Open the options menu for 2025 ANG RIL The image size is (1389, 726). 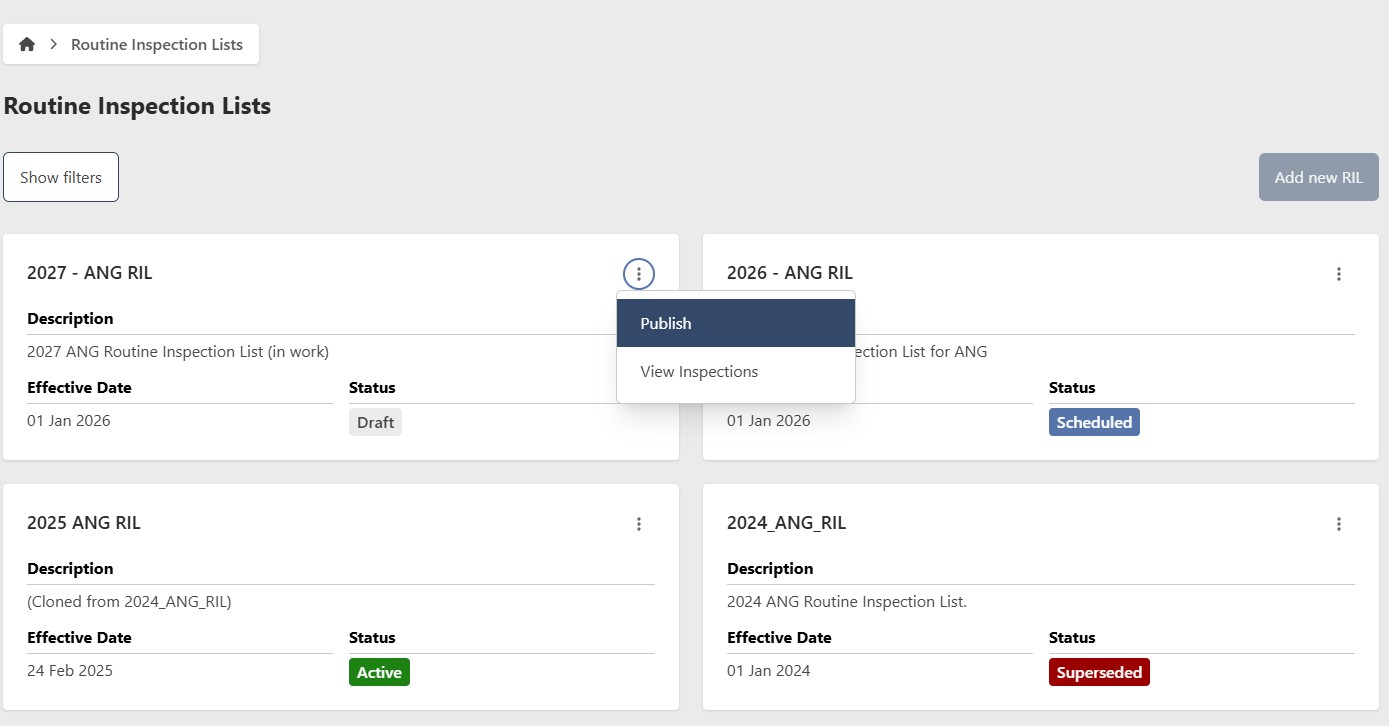(639, 524)
